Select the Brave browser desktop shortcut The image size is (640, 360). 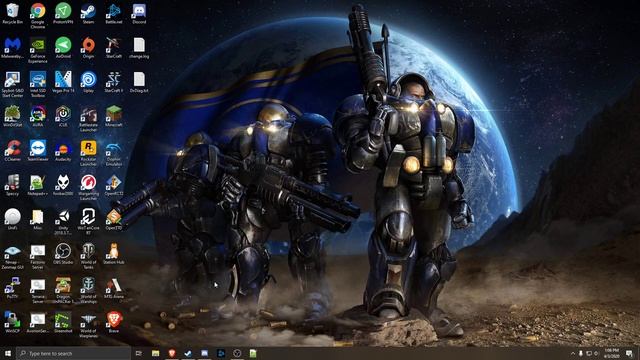(113, 322)
